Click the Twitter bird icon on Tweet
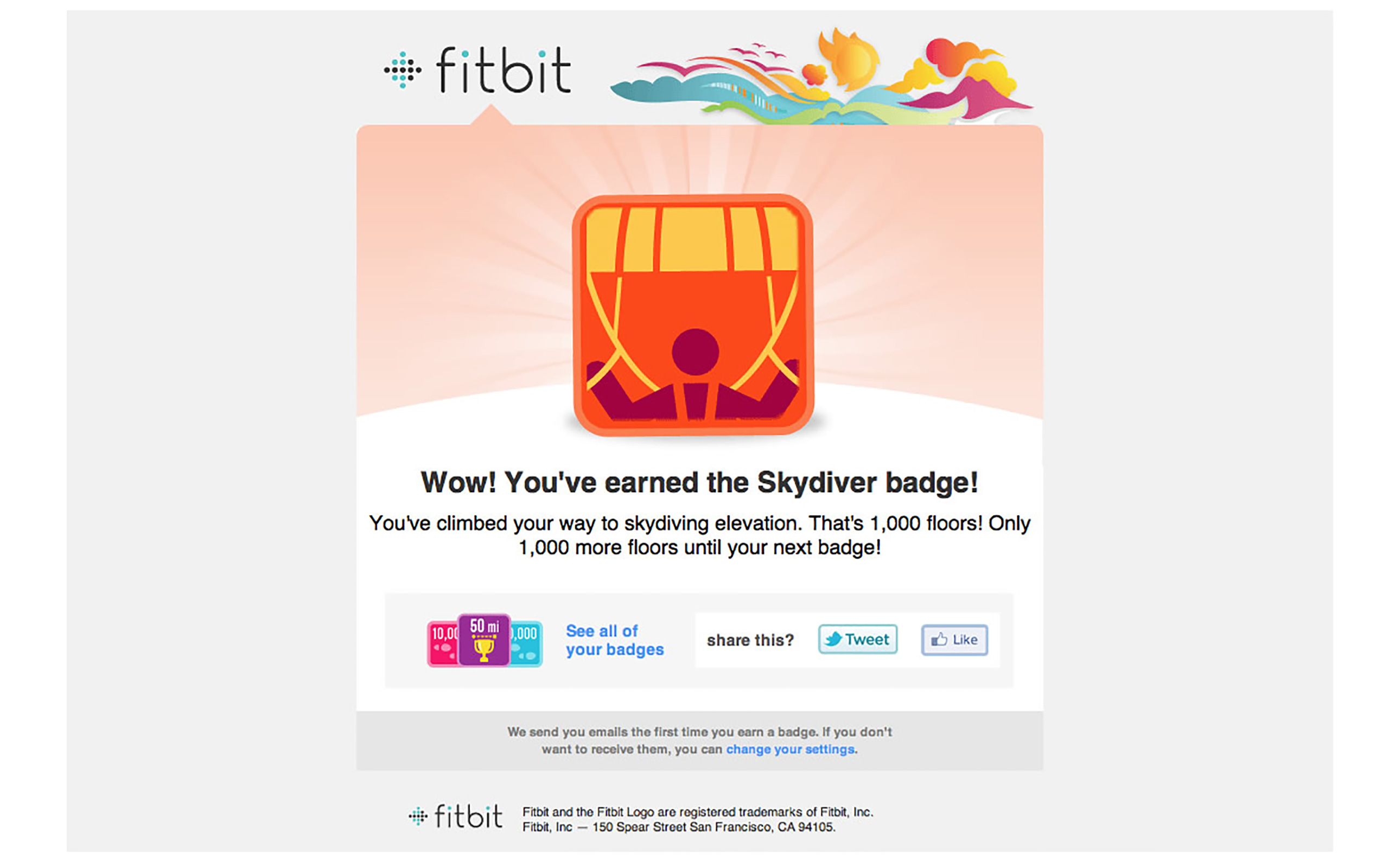The width and height of the screenshot is (1389, 868). point(833,639)
